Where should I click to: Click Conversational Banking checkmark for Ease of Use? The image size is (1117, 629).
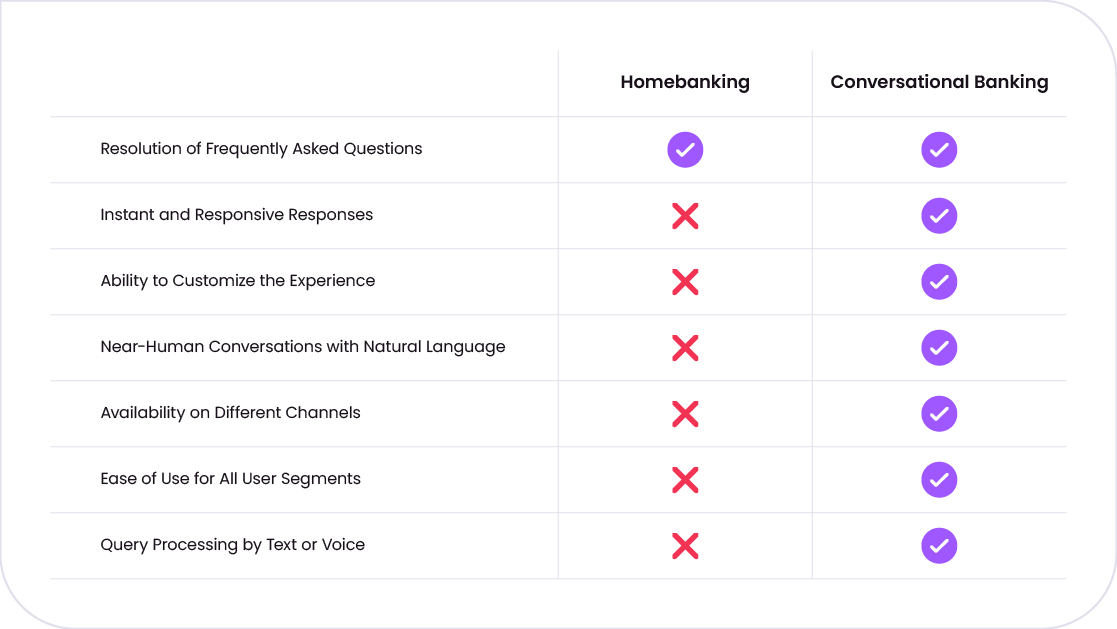tap(939, 480)
